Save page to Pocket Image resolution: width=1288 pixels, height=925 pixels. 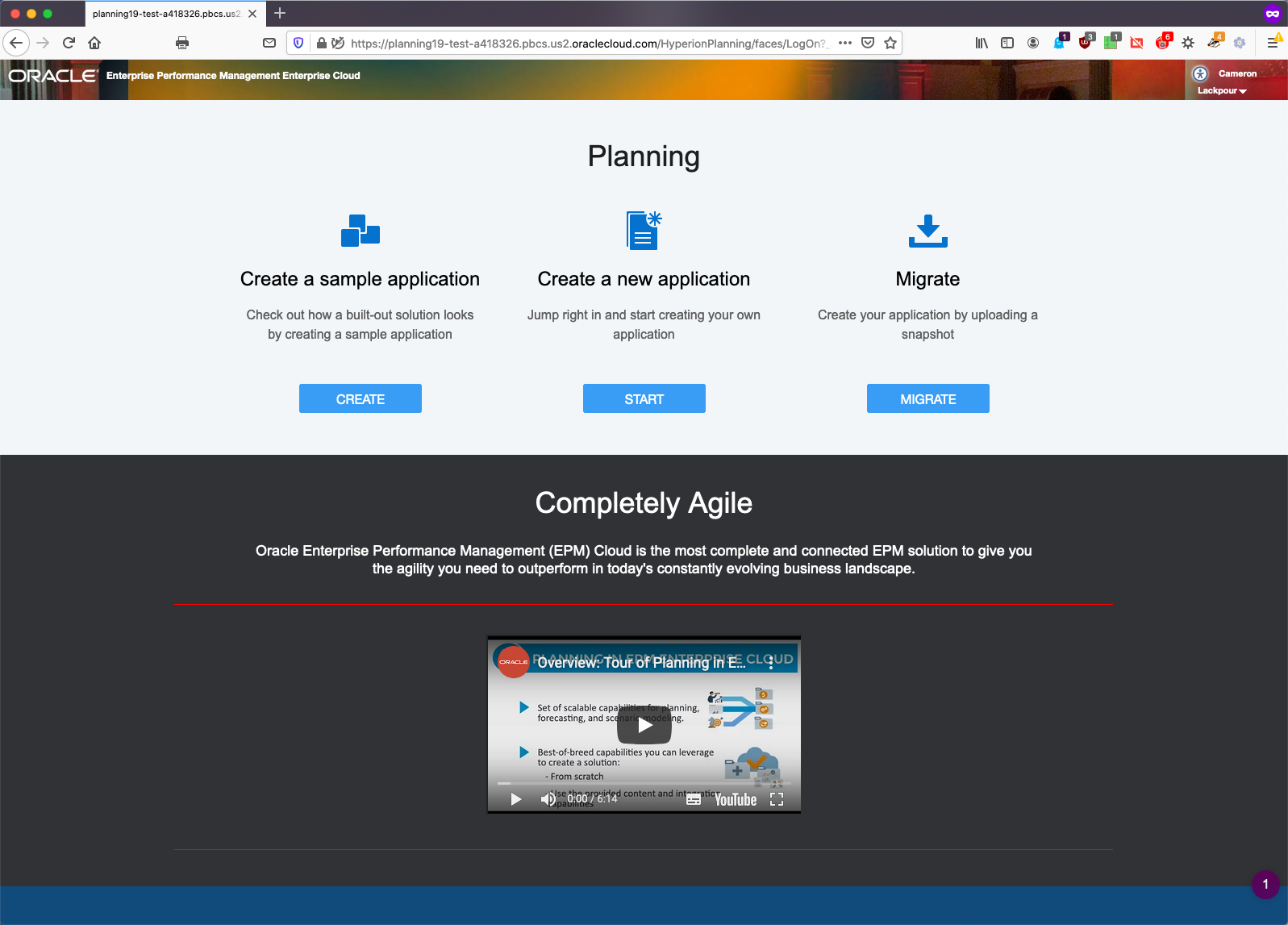coord(868,43)
